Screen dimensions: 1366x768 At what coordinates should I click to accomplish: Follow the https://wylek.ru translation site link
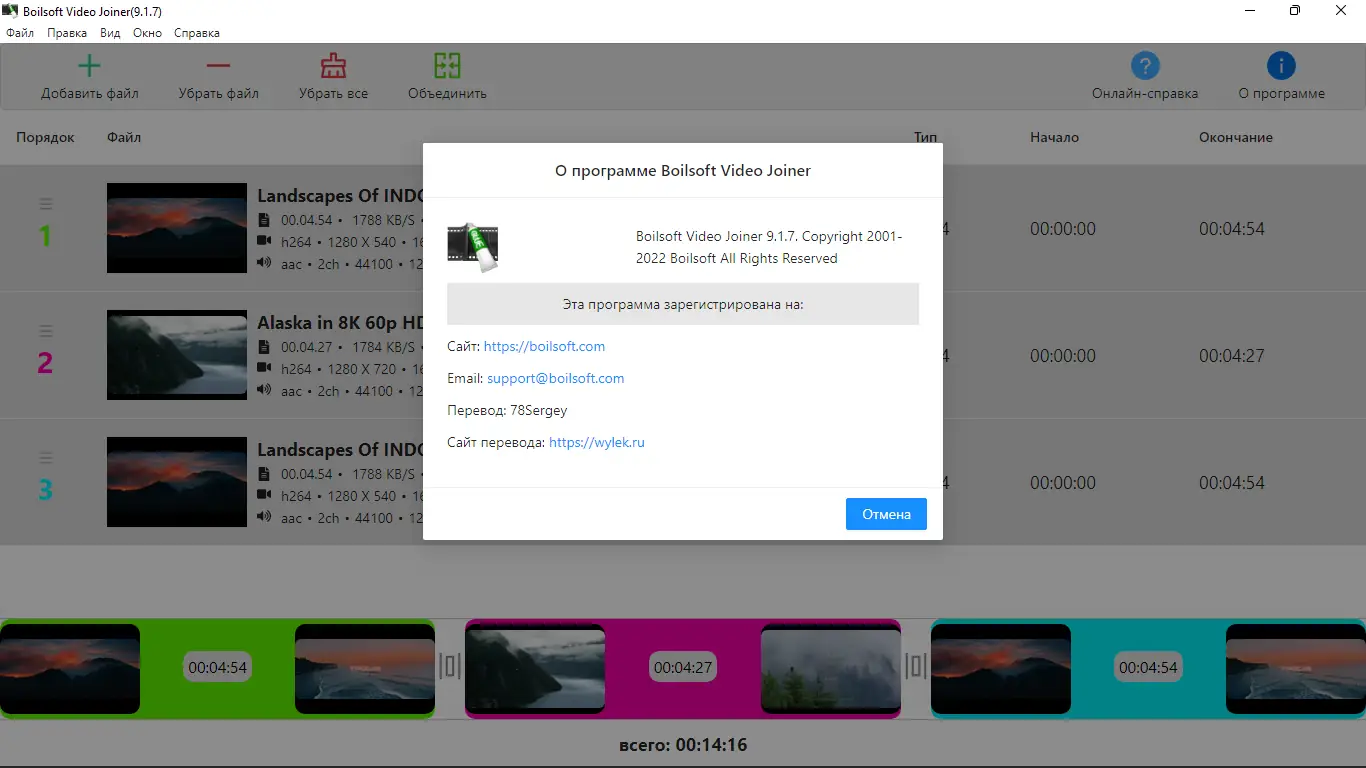click(597, 442)
